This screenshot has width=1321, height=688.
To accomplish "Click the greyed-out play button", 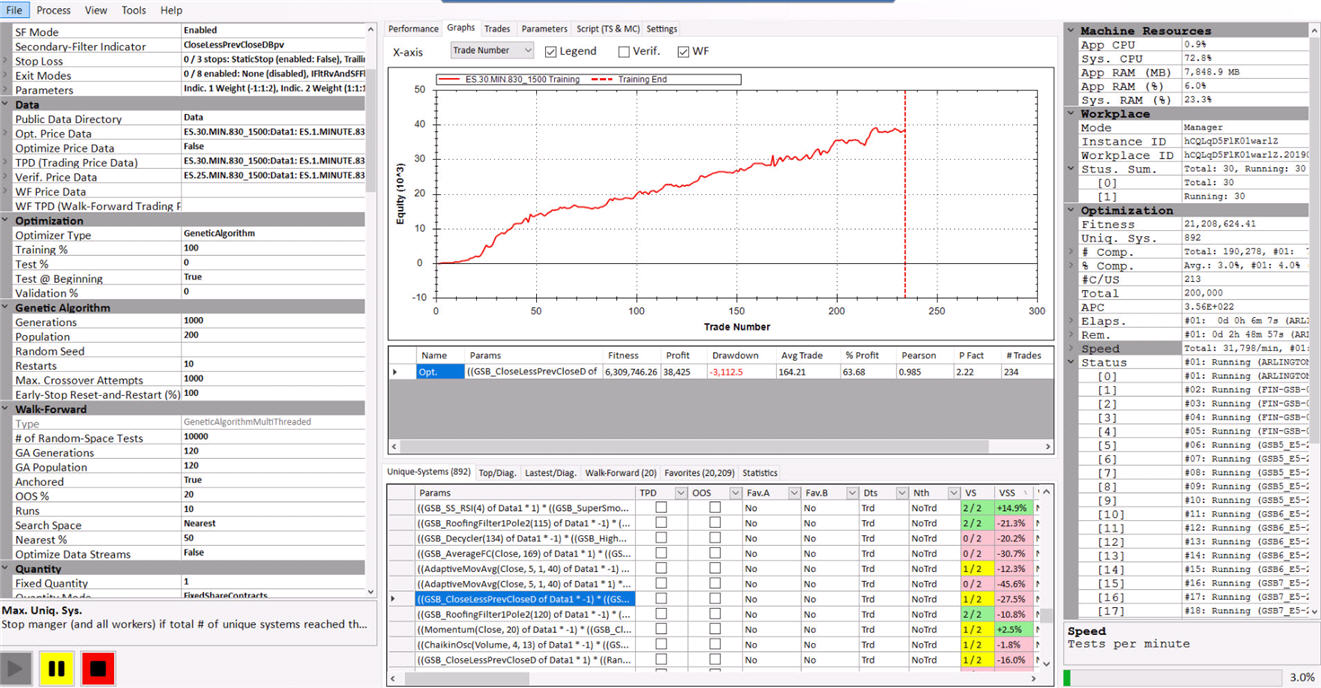I will click(x=16, y=667).
